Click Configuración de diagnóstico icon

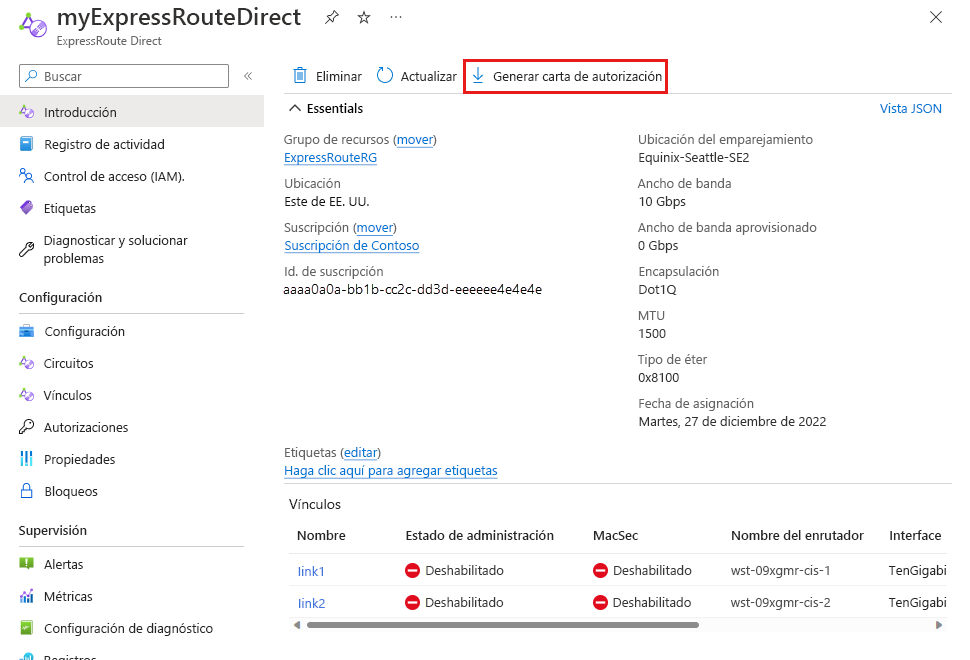27,628
